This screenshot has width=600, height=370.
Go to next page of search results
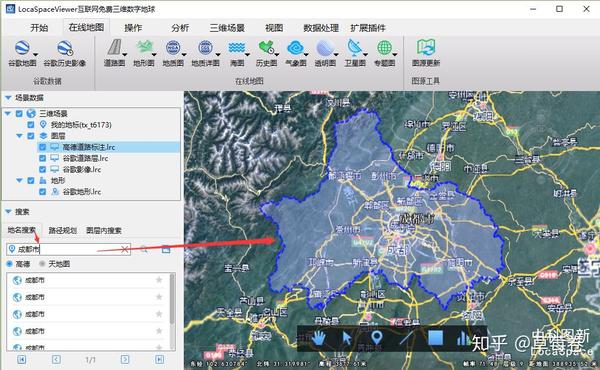[x=125, y=359]
